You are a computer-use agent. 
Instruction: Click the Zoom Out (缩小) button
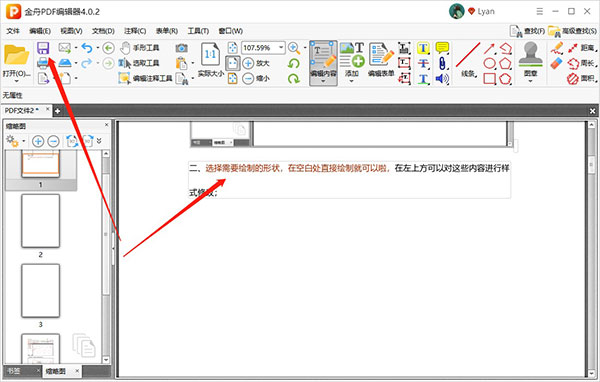pyautogui.click(x=256, y=78)
